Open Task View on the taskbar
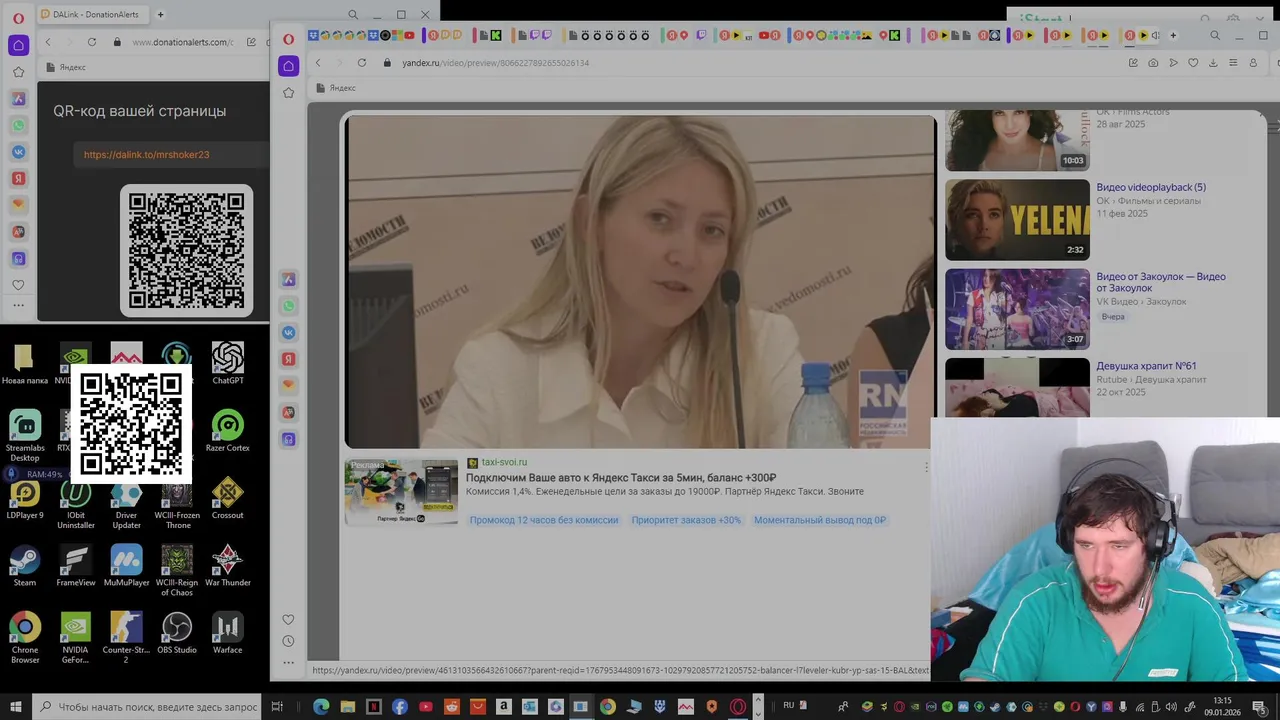Screen dimensions: 1280x720 [279, 706]
